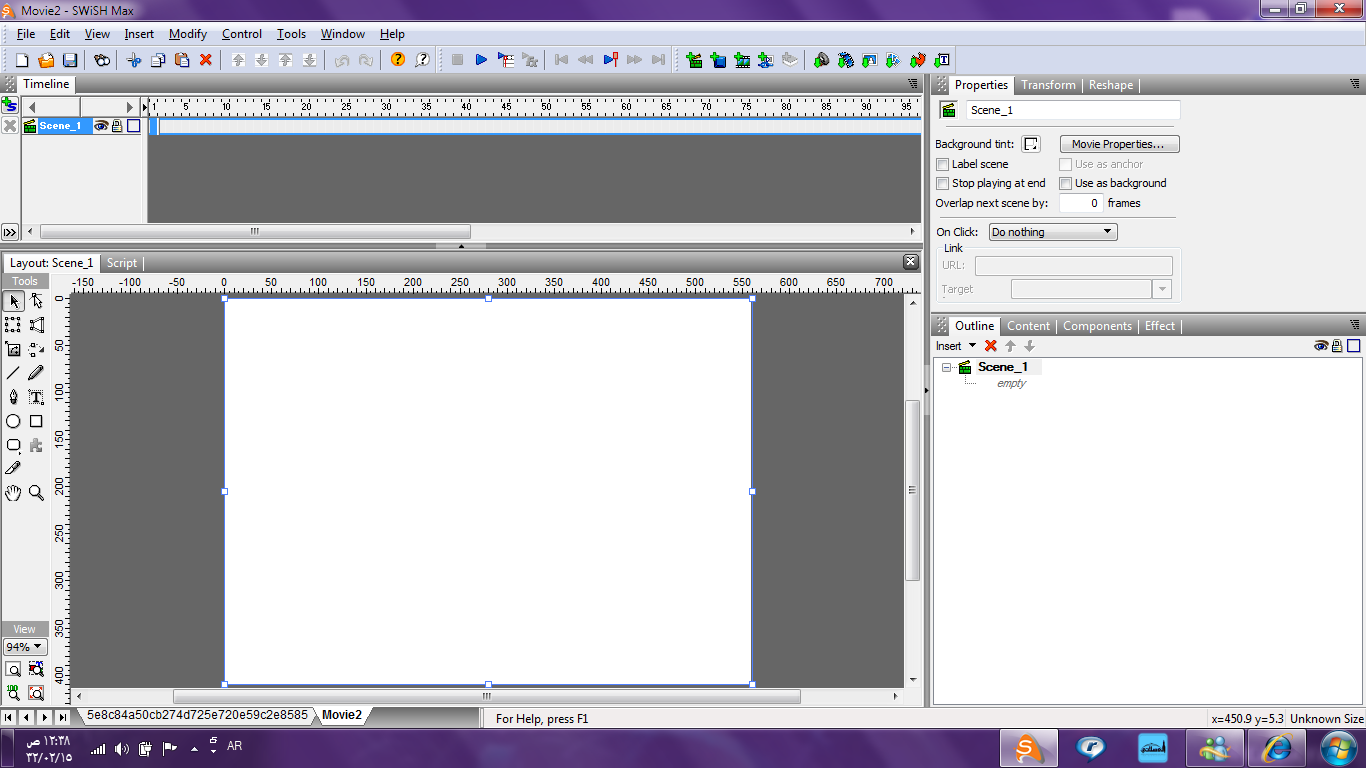Click the Save icon in toolbar

pyautogui.click(x=70, y=60)
